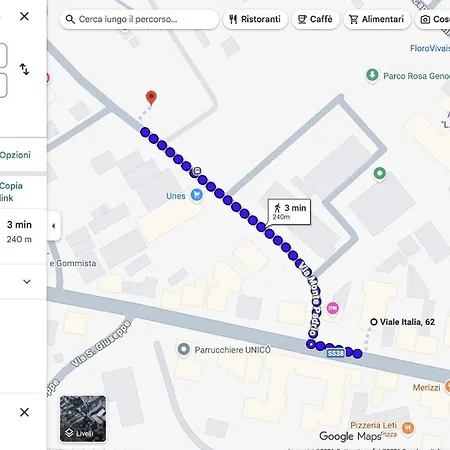Screen dimensions: 450x450
Task: Click the 3 min walking time label
Action: click(x=289, y=212)
